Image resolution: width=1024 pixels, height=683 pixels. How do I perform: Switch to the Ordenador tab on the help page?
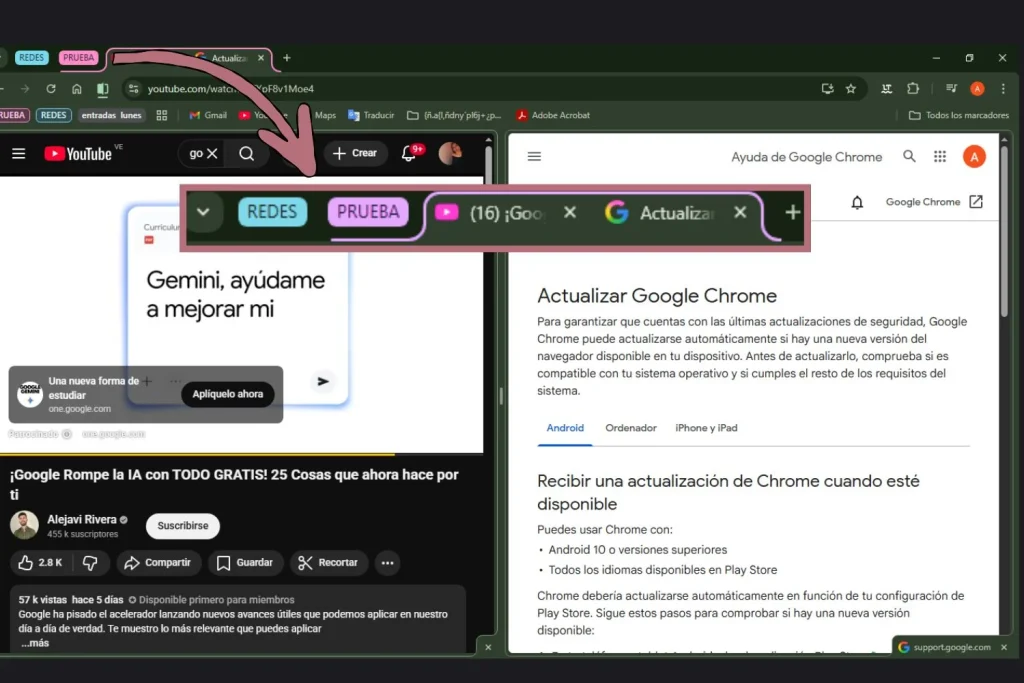point(631,427)
